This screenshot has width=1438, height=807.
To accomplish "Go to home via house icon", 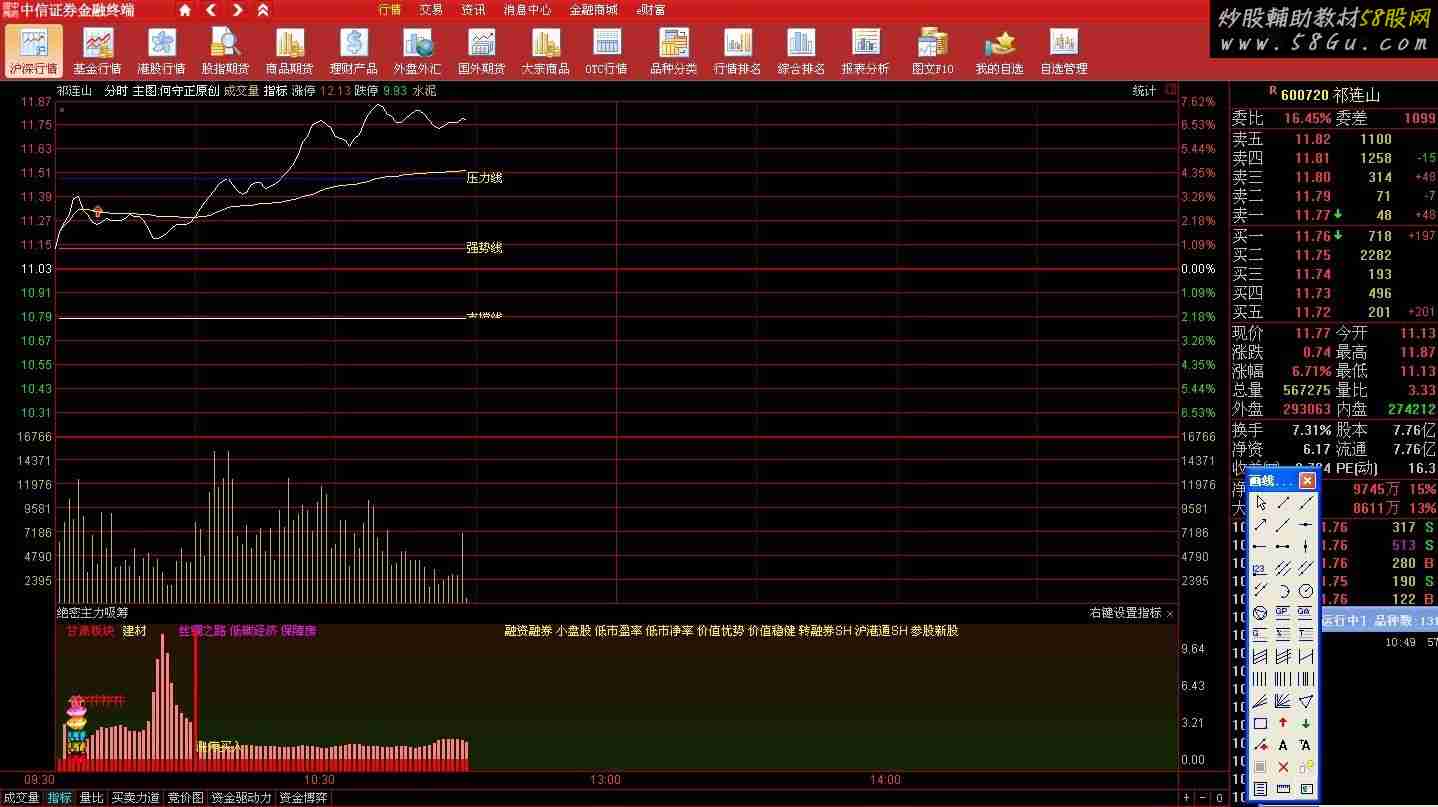I will pyautogui.click(x=185, y=10).
